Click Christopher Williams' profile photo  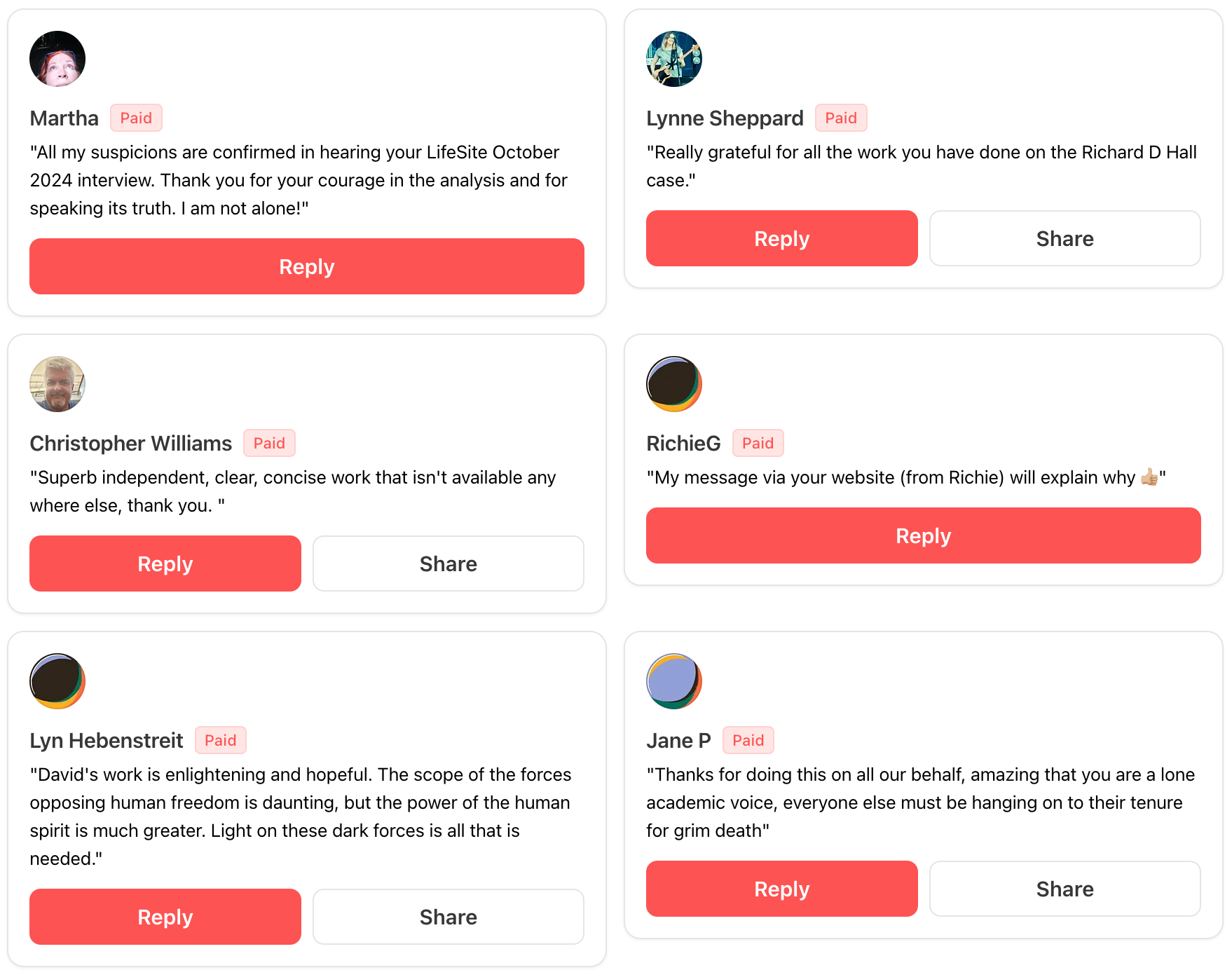[x=57, y=384]
